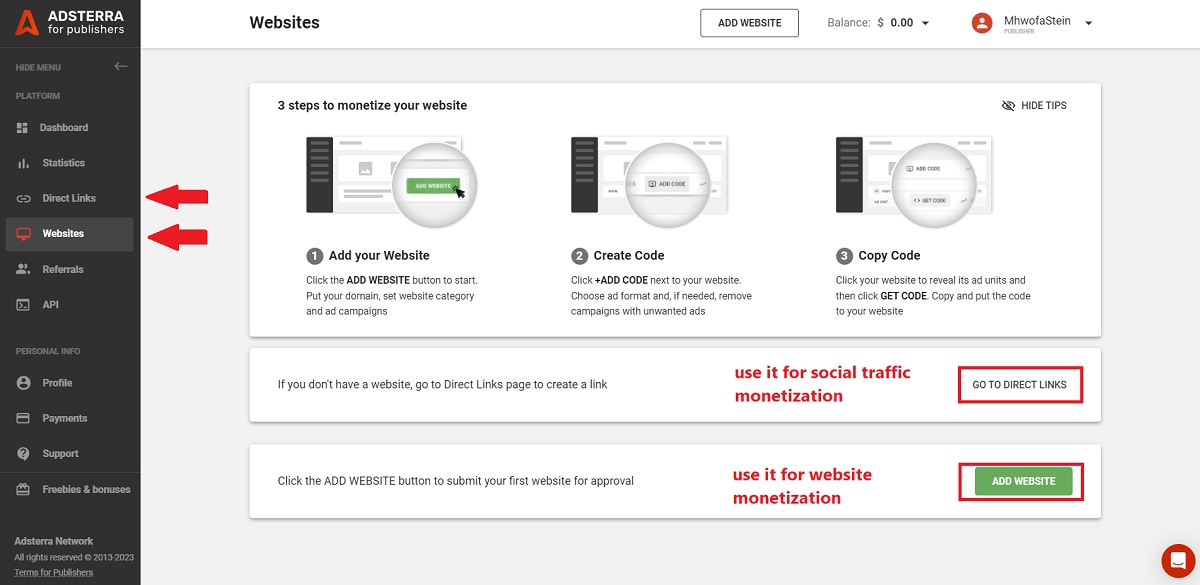
Task: Click the Payments card icon
Action: click(x=23, y=418)
